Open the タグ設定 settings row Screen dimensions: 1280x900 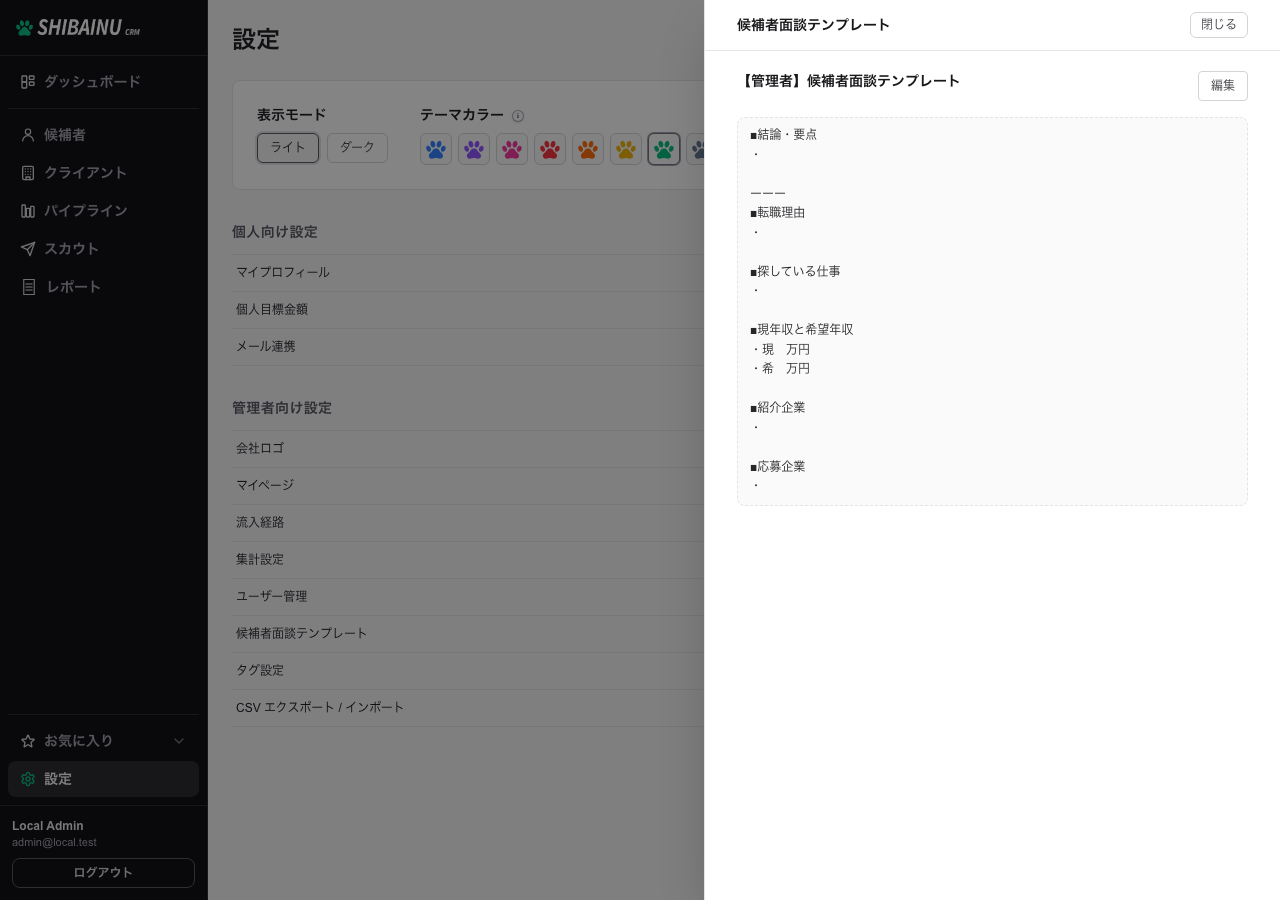468,671
